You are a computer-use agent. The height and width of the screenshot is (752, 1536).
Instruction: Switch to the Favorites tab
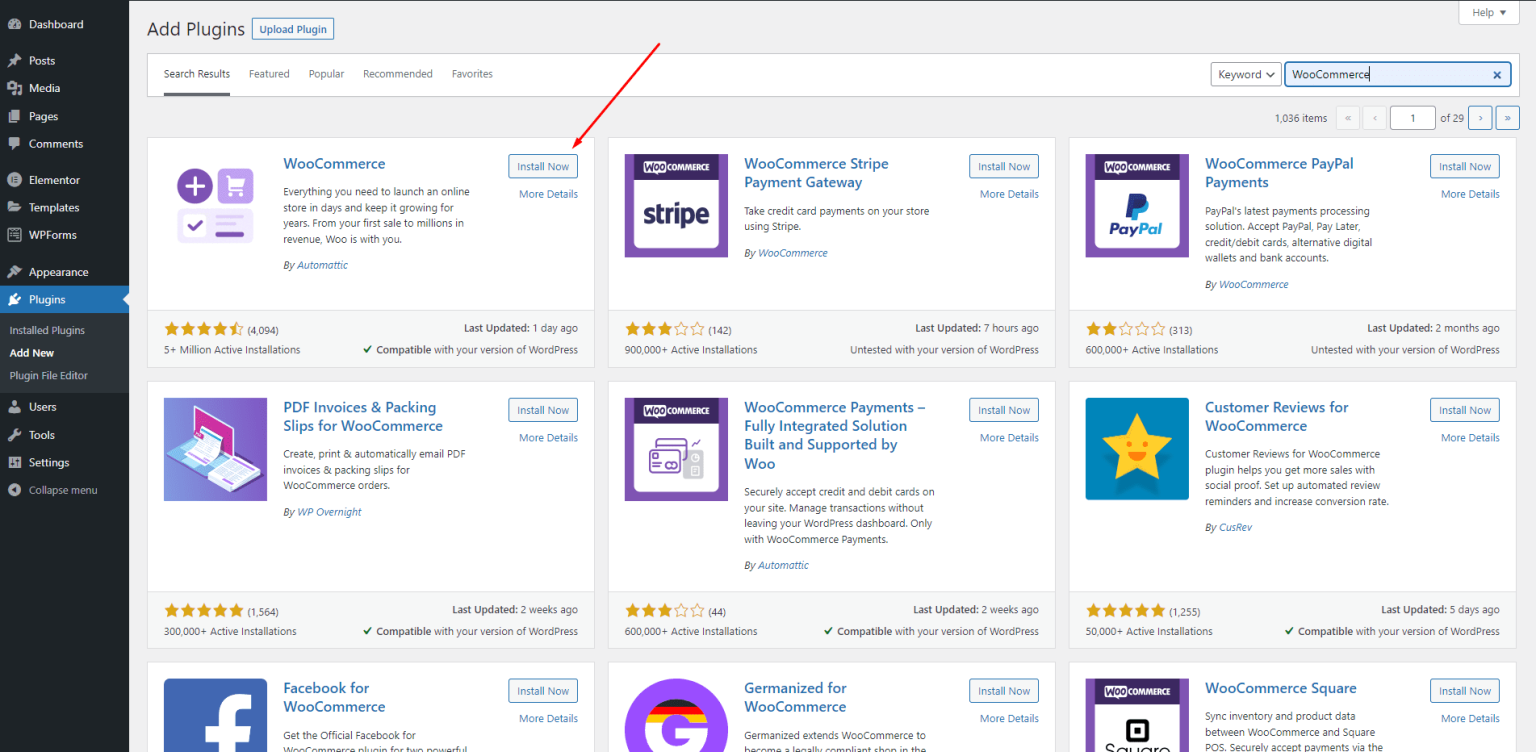pos(472,73)
